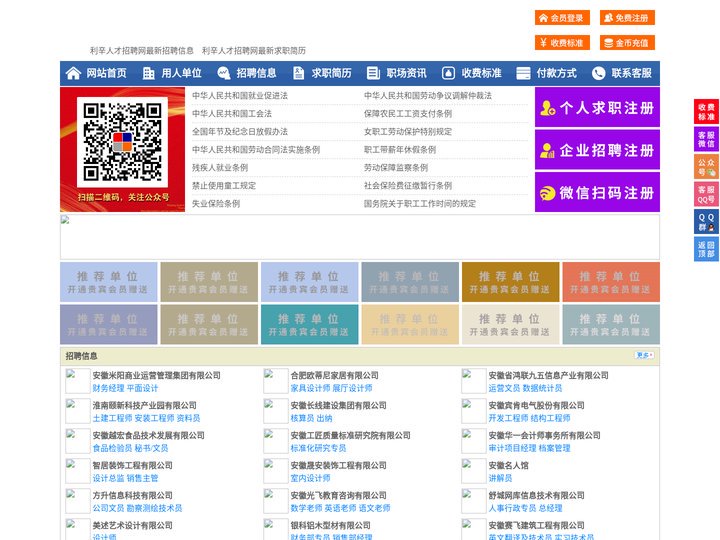Open the 中华人民共和国劳动争议调解仲裁法 link

pyautogui.click(x=428, y=96)
